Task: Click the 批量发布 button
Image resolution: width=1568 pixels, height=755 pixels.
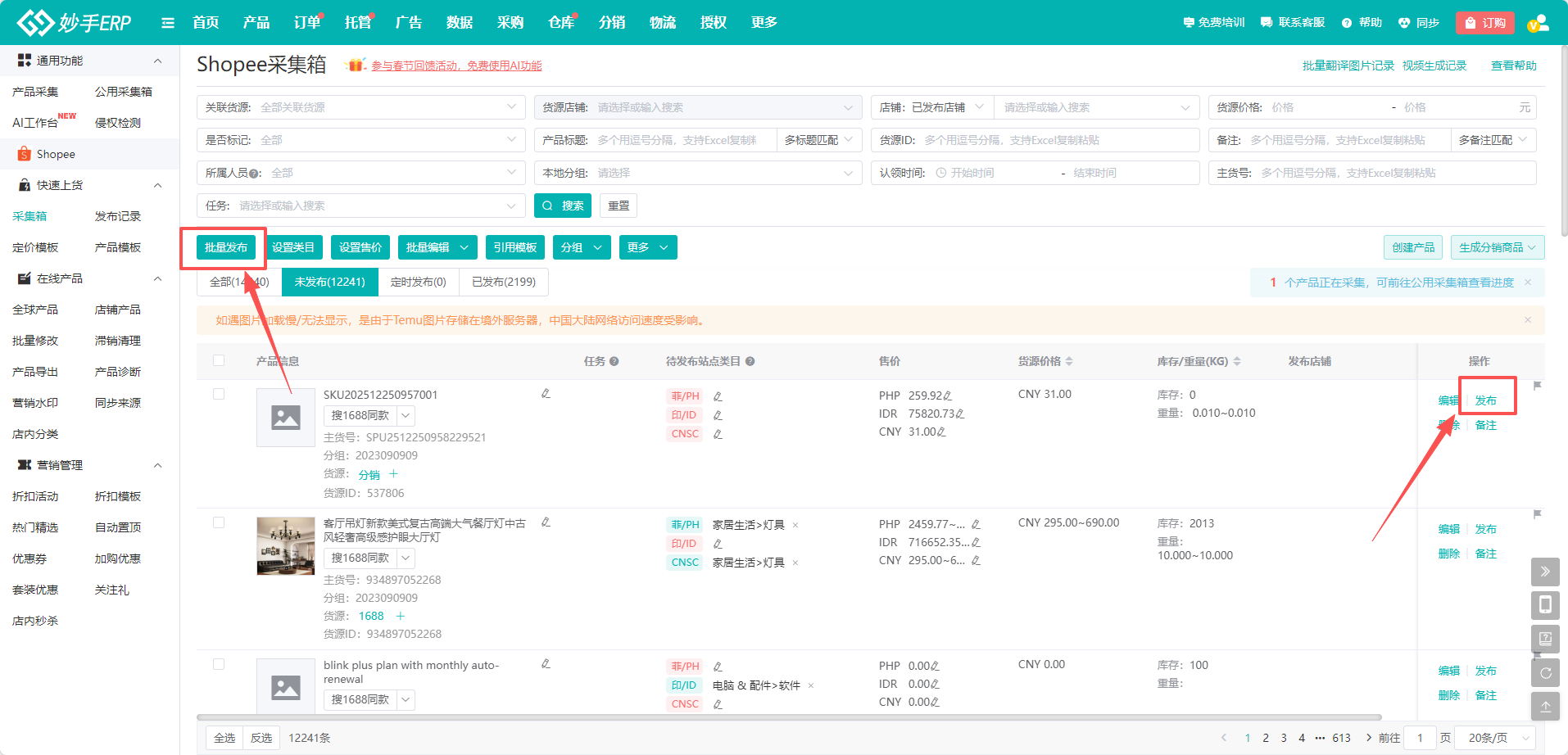Action: [x=226, y=247]
